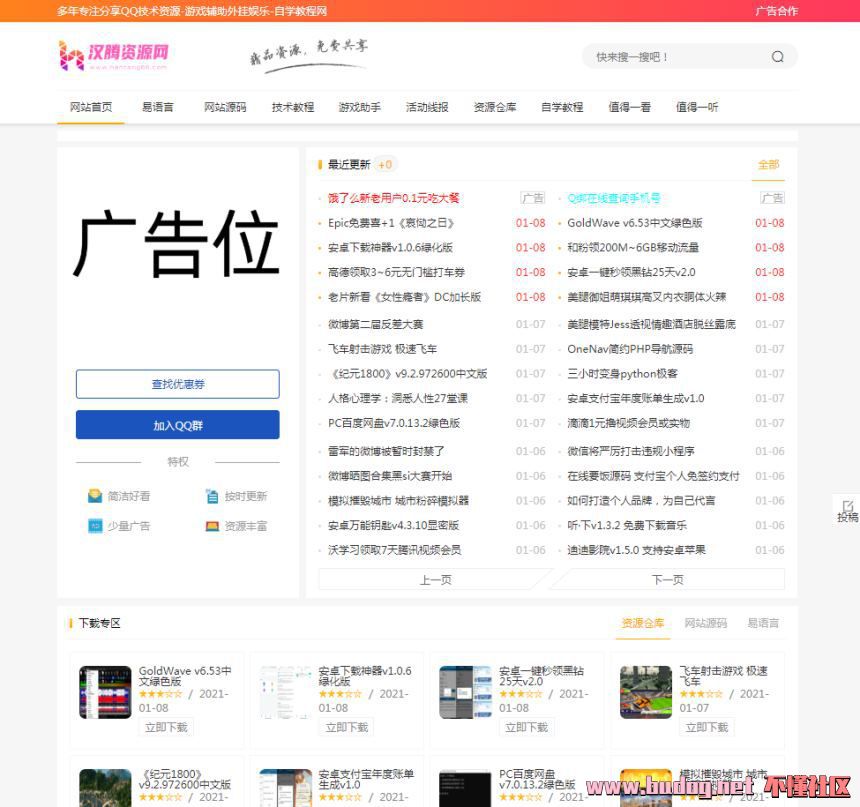Open 听·下v1.3.2 免费下载音乐 post
Screen dimensions: 860x807
(x=627, y=525)
